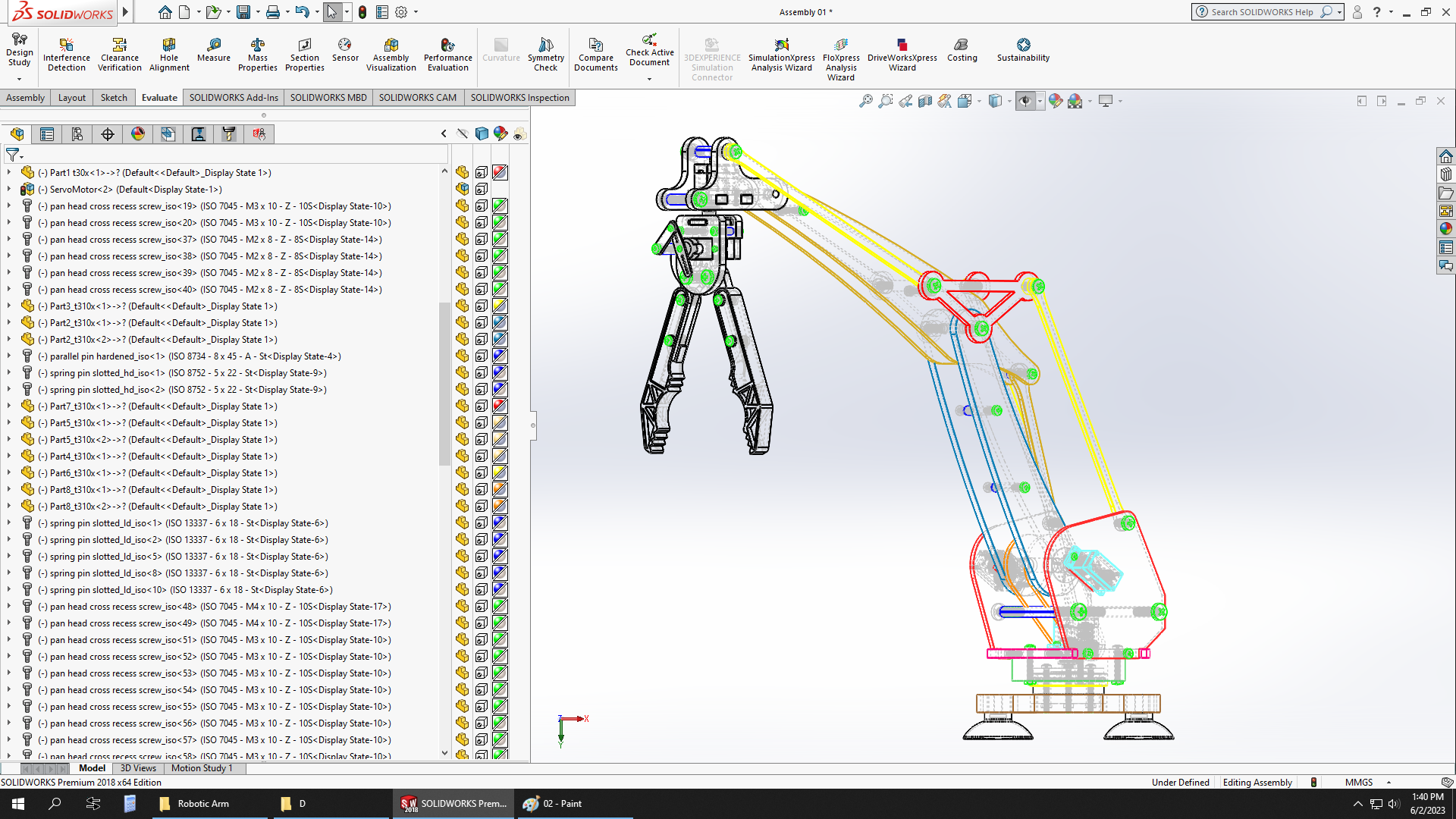Run the Hole Alignment check
The width and height of the screenshot is (1456, 819).
coord(169,55)
